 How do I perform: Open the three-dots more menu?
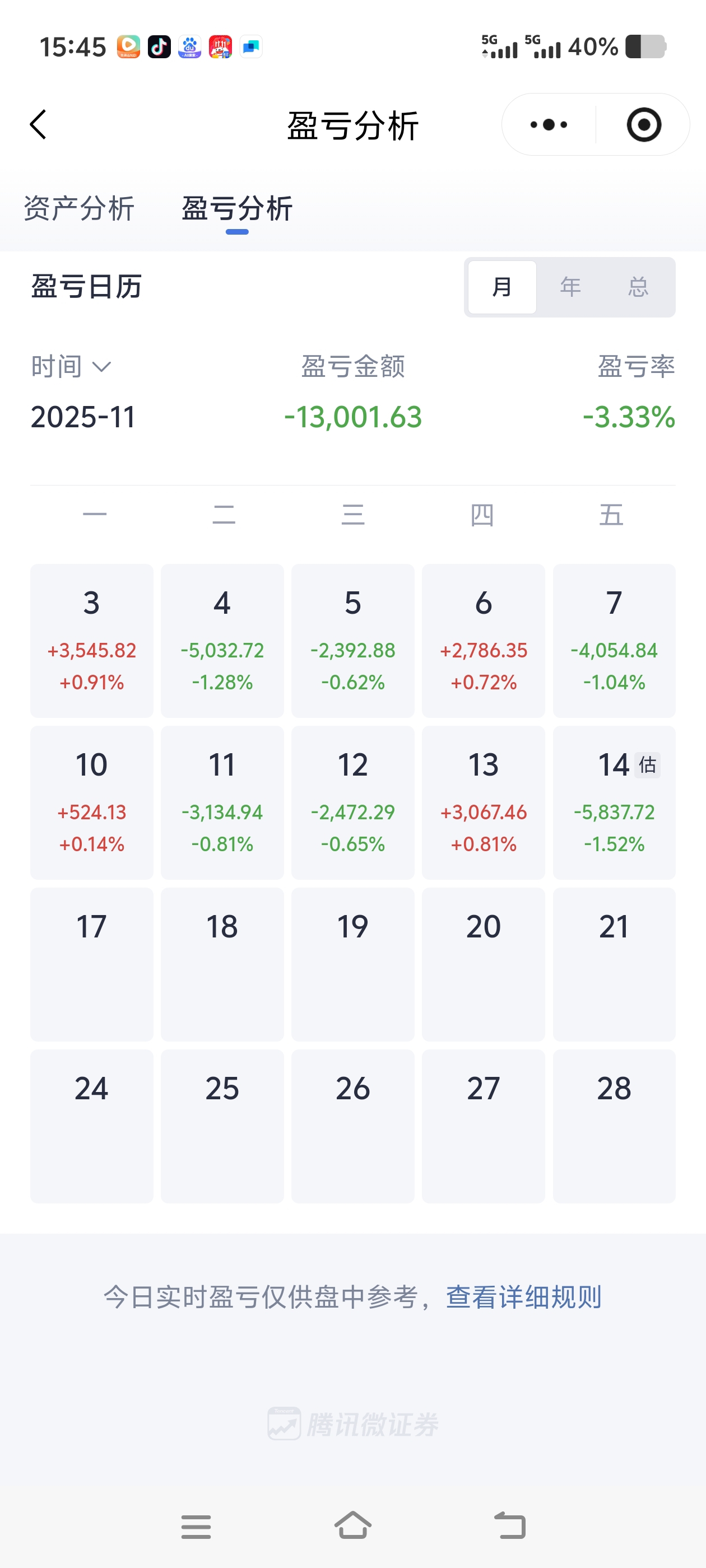click(x=548, y=125)
